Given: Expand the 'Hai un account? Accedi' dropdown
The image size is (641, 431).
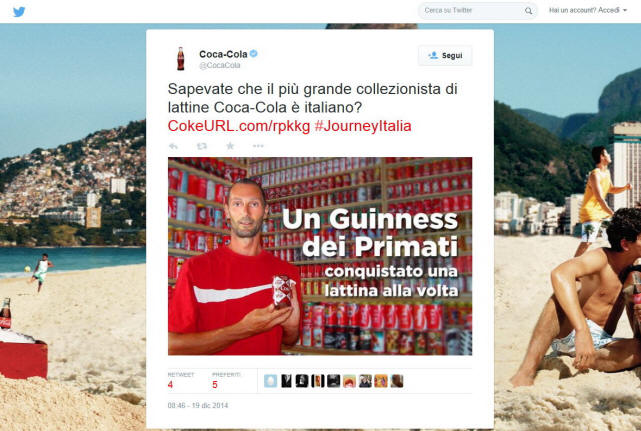Looking at the screenshot, I should pos(588,10).
